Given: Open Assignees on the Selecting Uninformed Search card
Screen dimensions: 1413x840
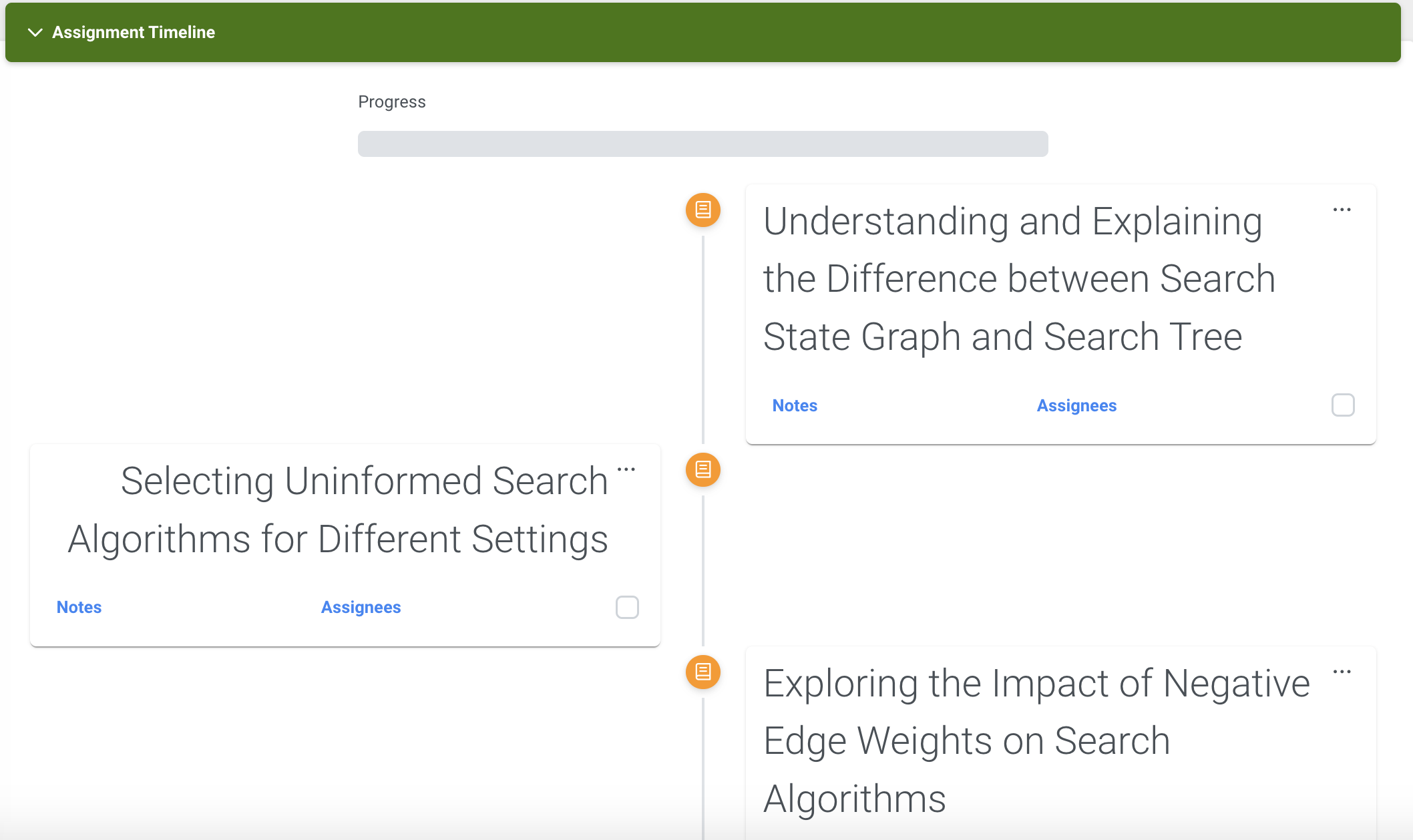Looking at the screenshot, I should click(361, 608).
